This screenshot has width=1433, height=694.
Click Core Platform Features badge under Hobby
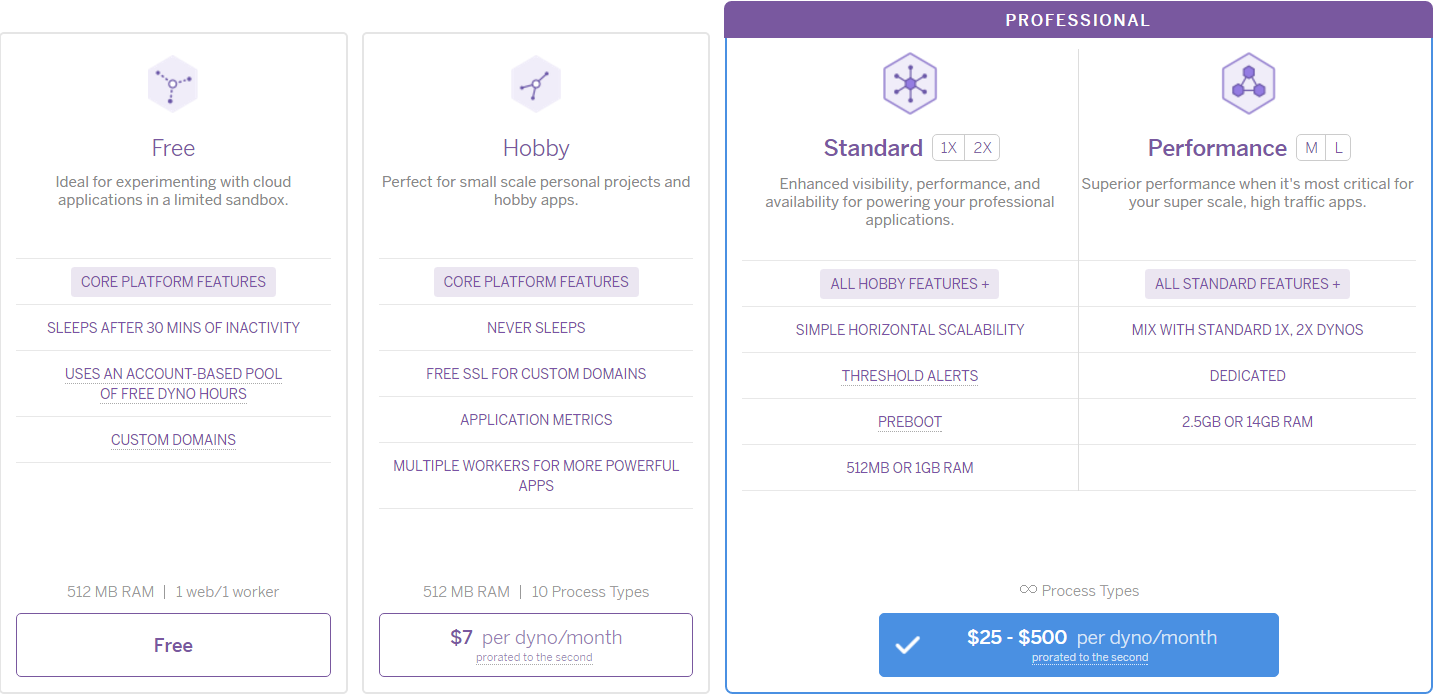(x=536, y=282)
